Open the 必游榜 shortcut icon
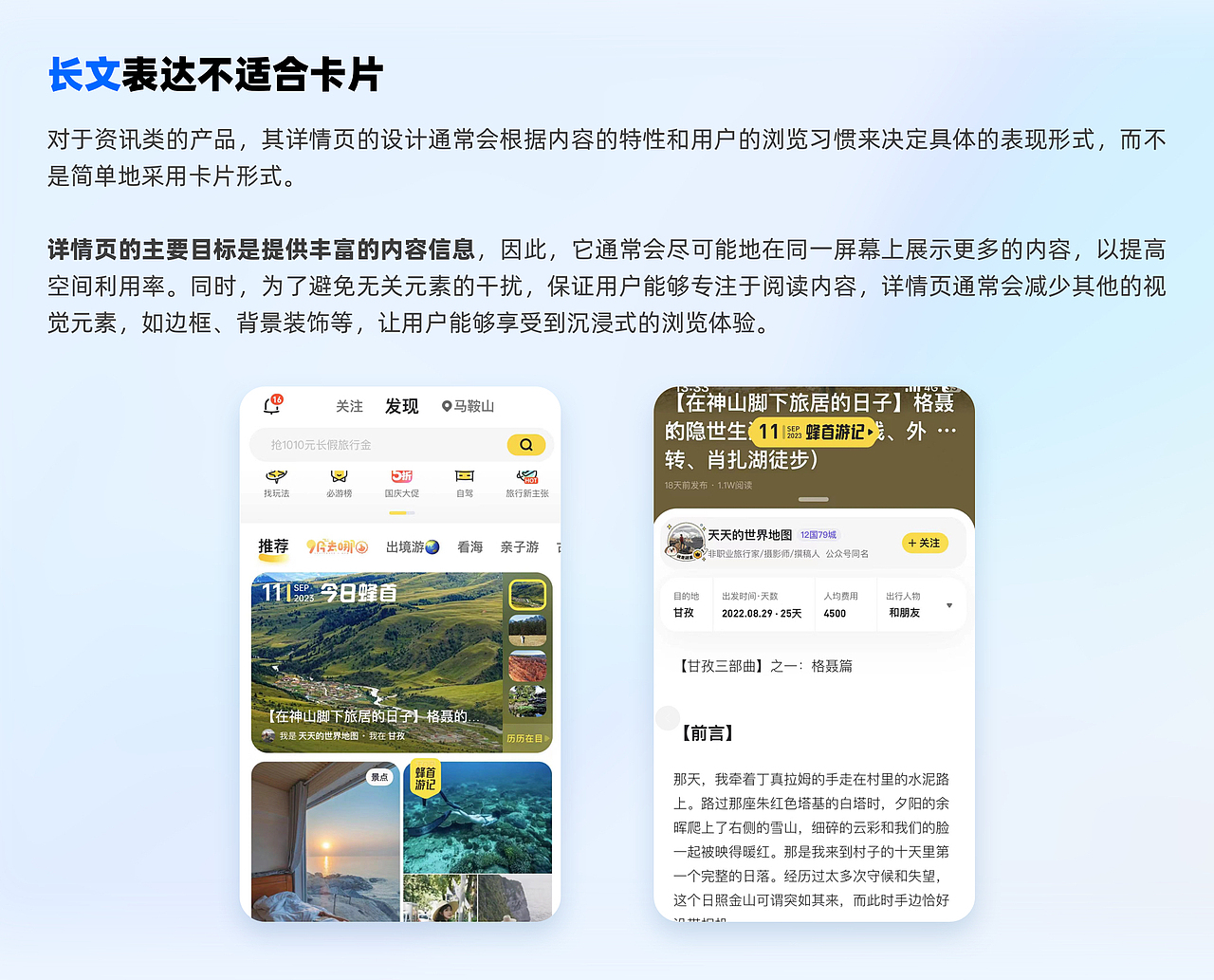 (339, 483)
